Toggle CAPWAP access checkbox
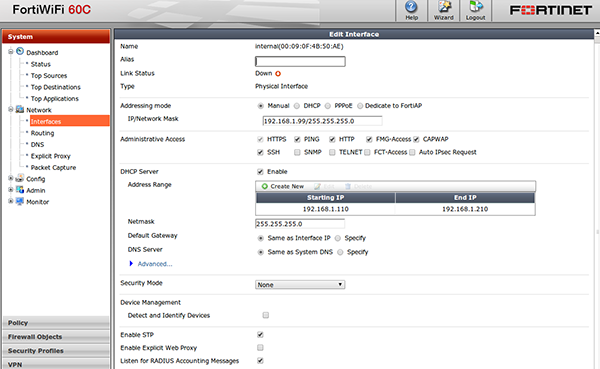The height and width of the screenshot is (369, 600). pyautogui.click(x=416, y=139)
